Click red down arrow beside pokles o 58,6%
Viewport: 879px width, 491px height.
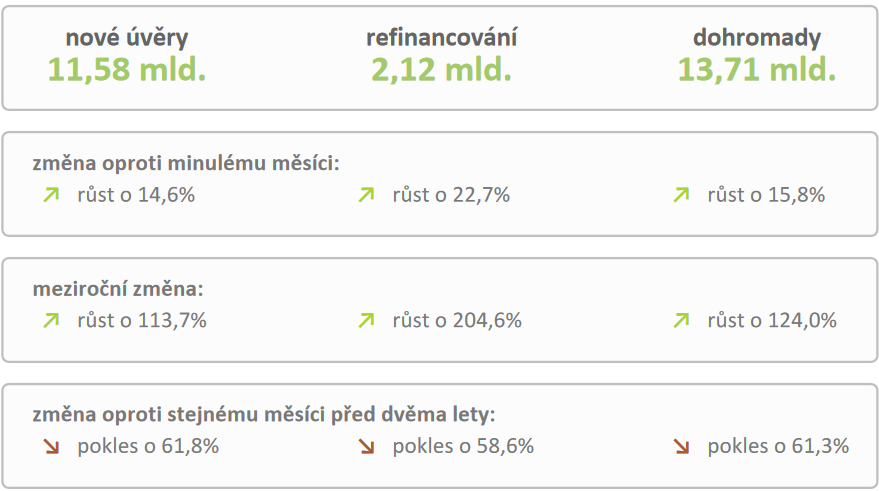pos(366,447)
